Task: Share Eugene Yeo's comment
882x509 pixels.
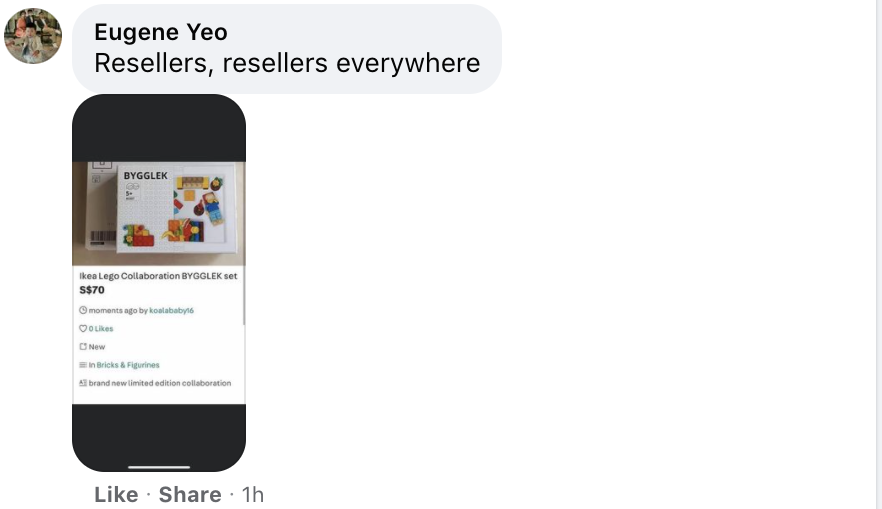Action: coord(190,494)
